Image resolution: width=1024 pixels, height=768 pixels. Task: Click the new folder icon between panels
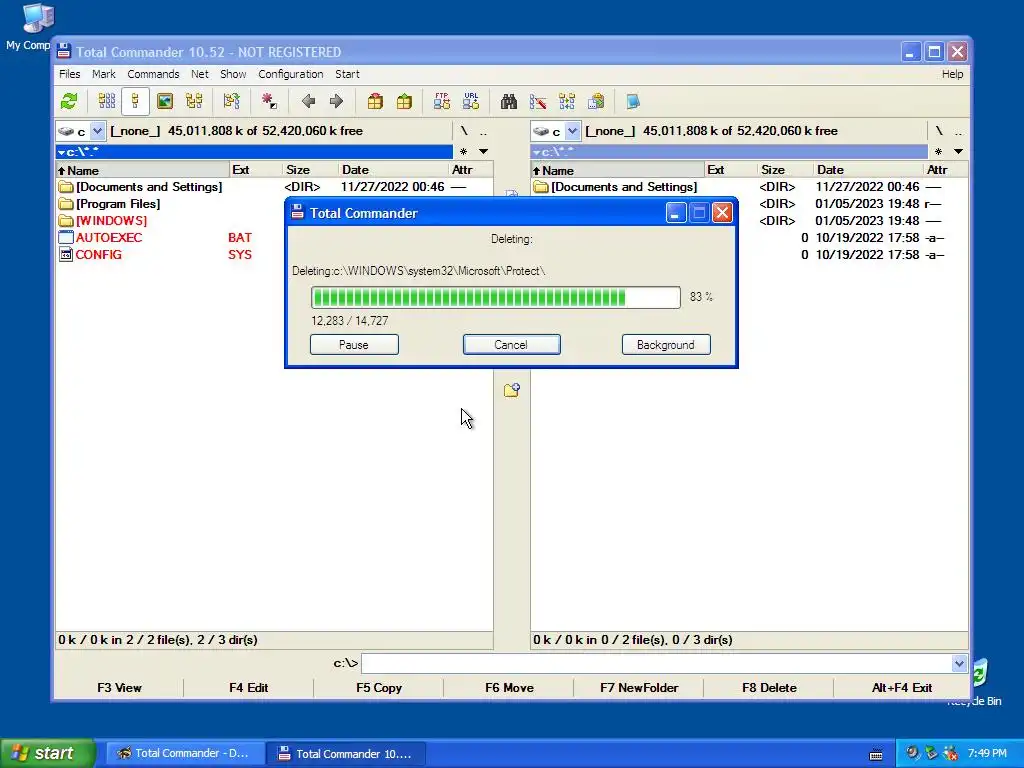pyautogui.click(x=512, y=390)
